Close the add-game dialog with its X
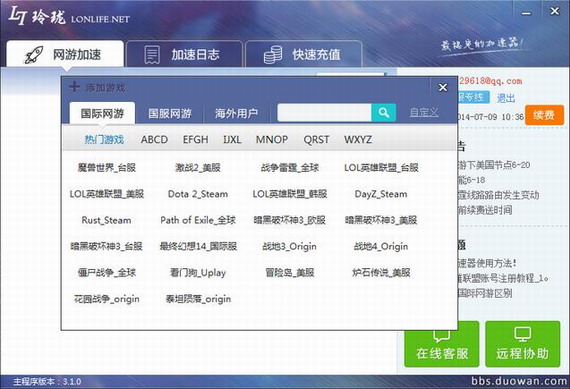570x389 pixels. (x=443, y=88)
